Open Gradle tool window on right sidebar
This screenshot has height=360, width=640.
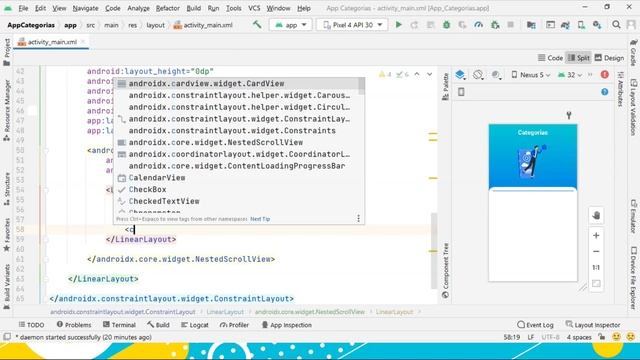coord(633,53)
